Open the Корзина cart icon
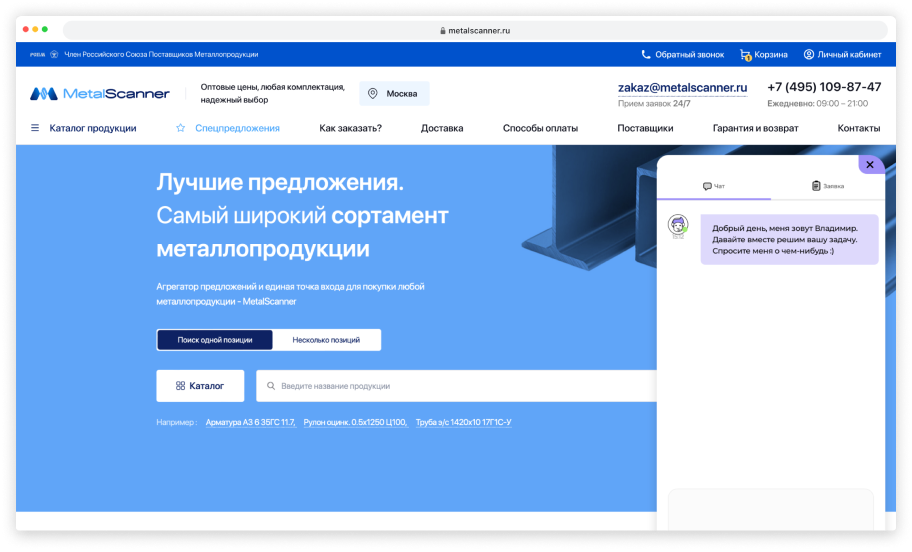Viewport: 912px width, 552px height. coord(745,55)
